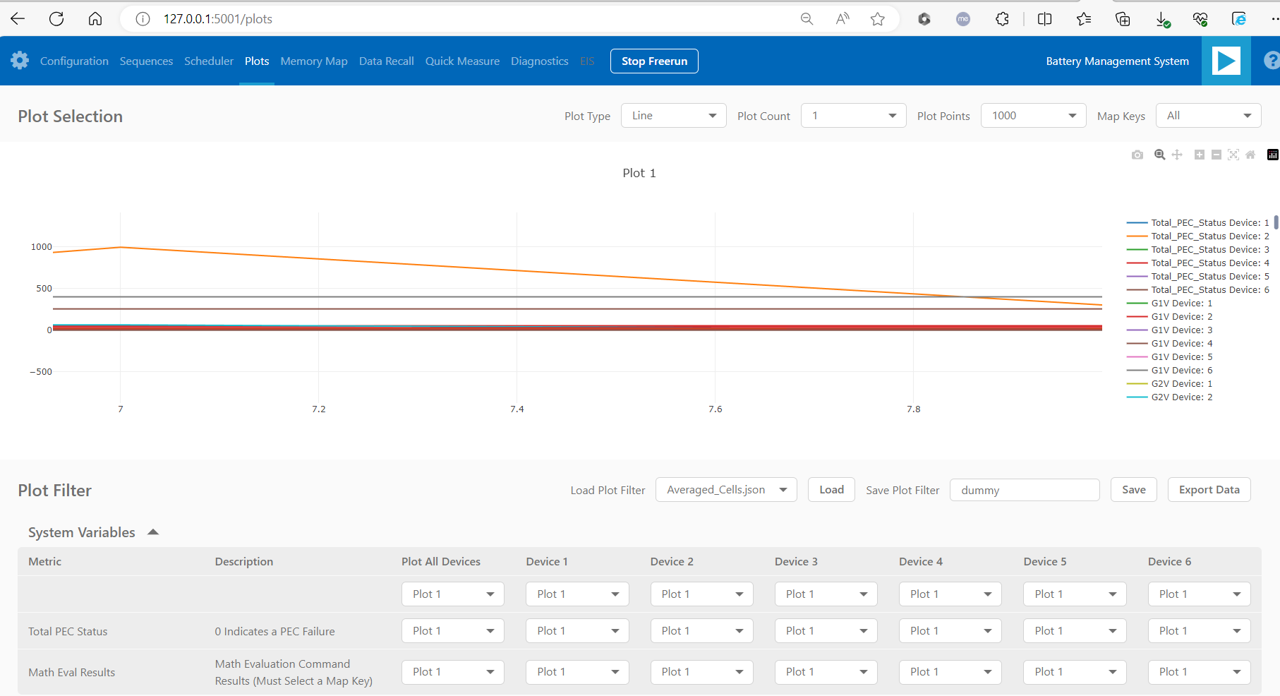Toggle Total_PEC_Status Device: 2 legend trace
The height and width of the screenshot is (696, 1280).
(x=1209, y=237)
